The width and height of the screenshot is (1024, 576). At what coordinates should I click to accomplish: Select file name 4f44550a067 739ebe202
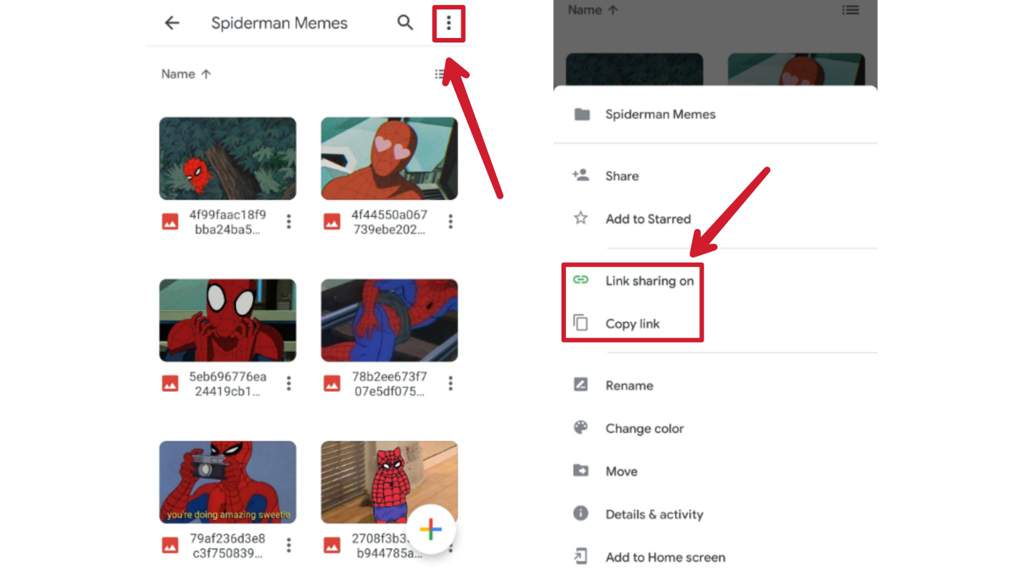click(389, 222)
